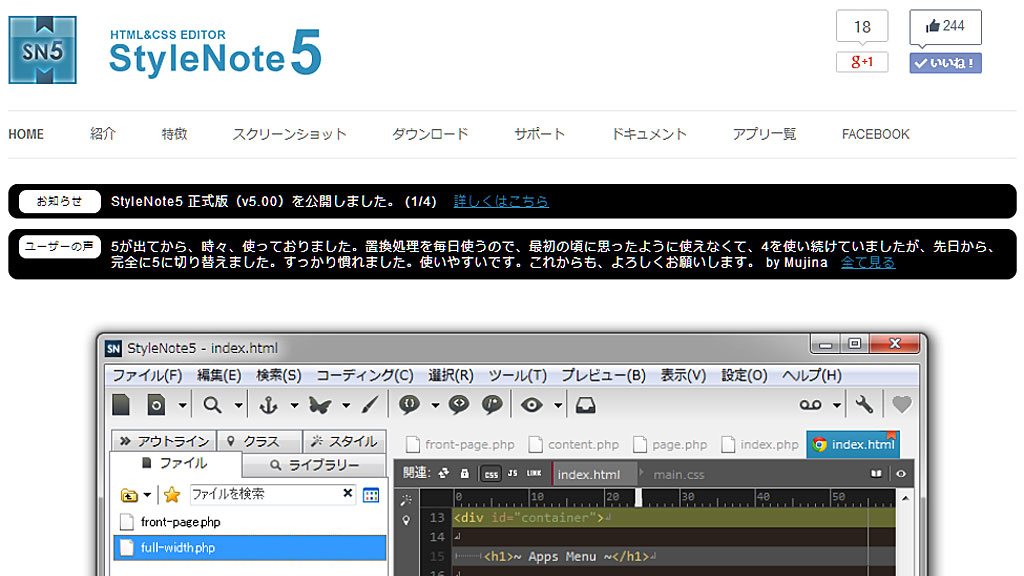Image resolution: width=1024 pixels, height=576 pixels.
Task: Click the お知らせ label badge
Action: pos(59,201)
